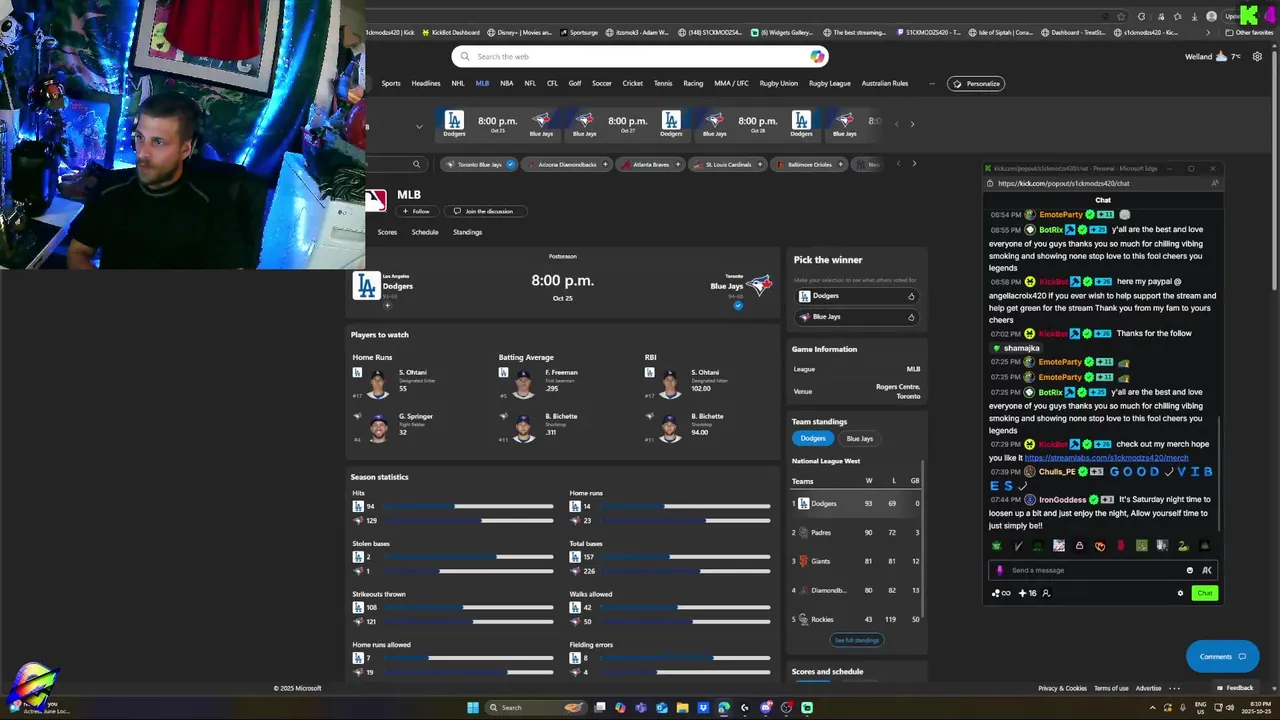Show next games in the scoreboard carousel
1280x720 pixels.
pyautogui.click(x=912, y=124)
